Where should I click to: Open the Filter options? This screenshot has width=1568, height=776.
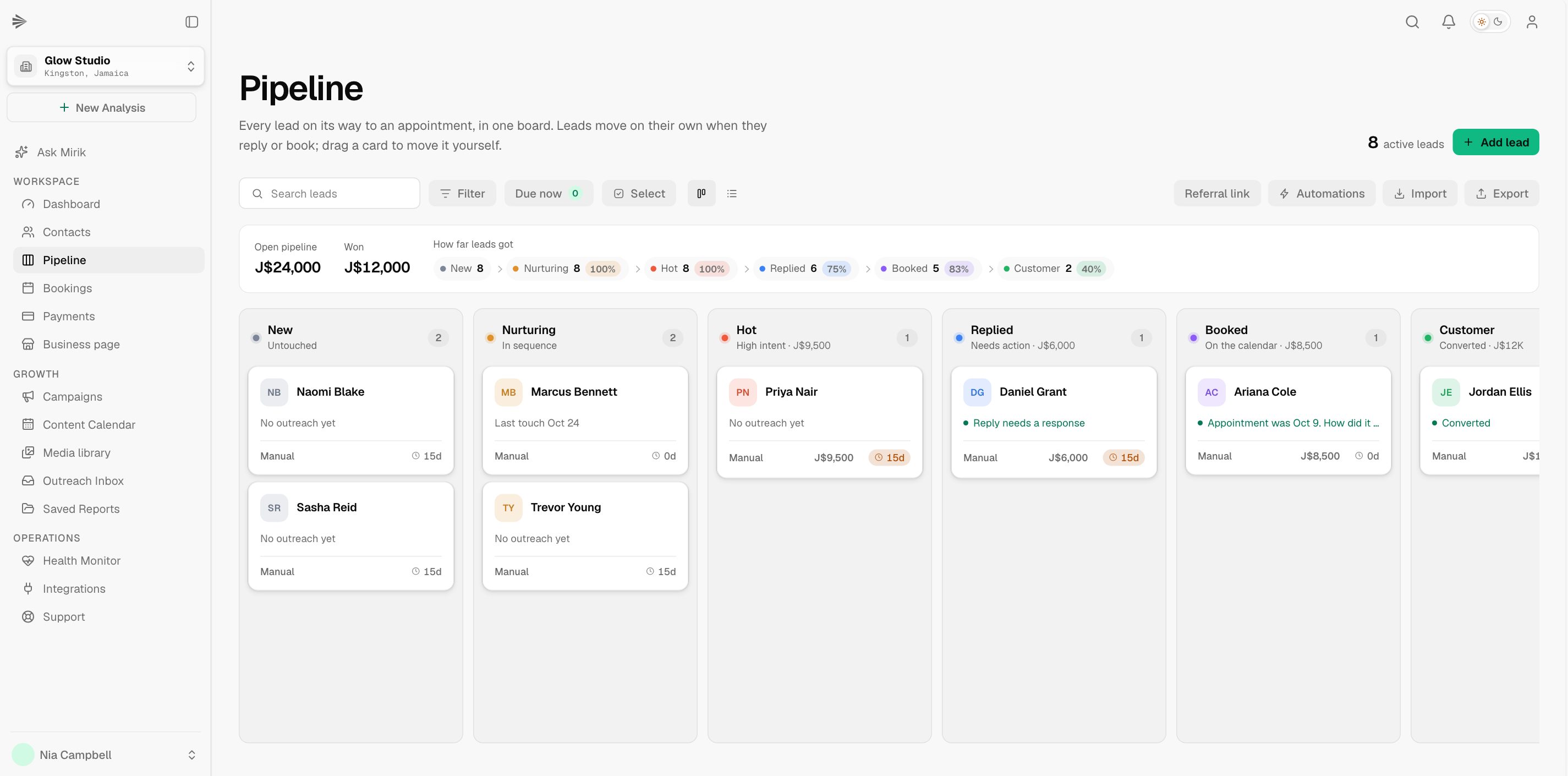tap(462, 193)
